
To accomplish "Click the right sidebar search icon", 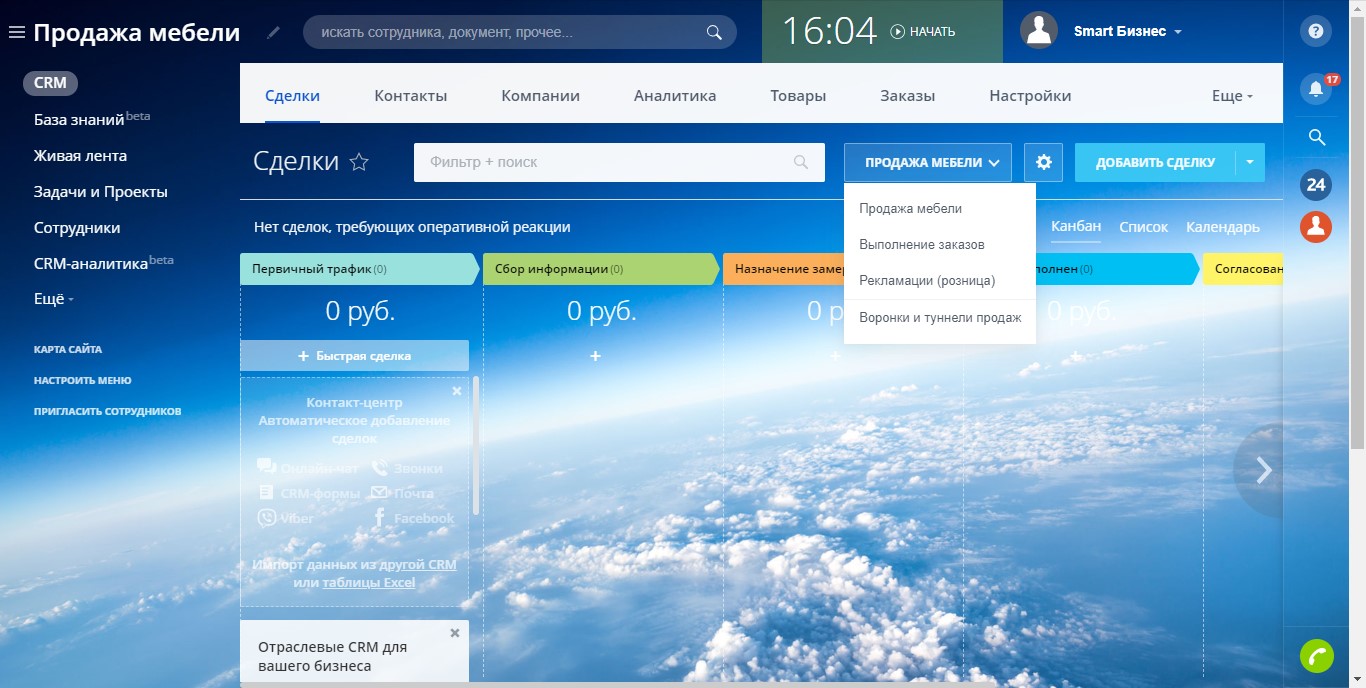I will [x=1316, y=137].
